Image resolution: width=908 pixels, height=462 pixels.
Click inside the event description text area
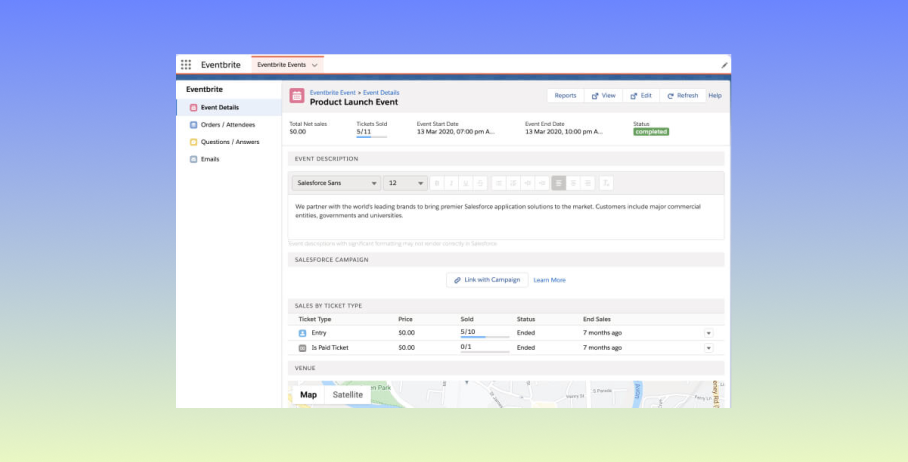[506, 217]
